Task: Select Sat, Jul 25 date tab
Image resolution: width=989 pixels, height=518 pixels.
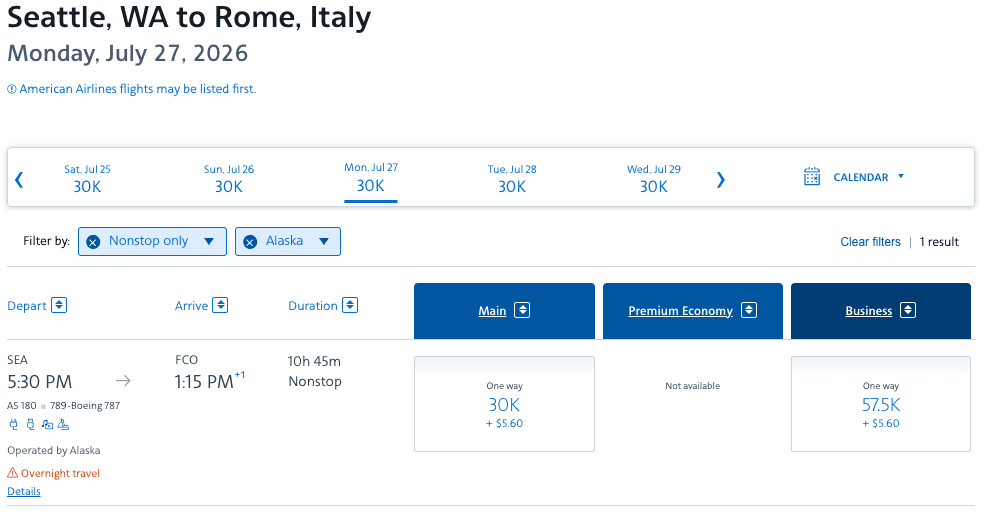Action: 87,179
